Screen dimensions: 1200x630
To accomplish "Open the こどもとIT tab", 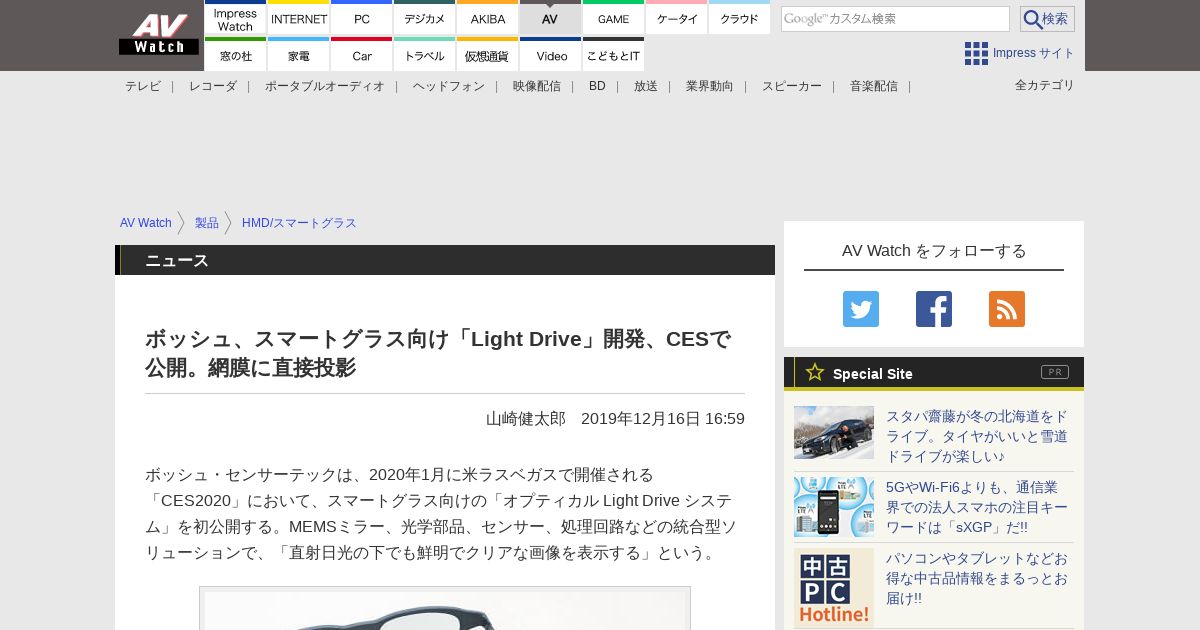I will point(614,55).
